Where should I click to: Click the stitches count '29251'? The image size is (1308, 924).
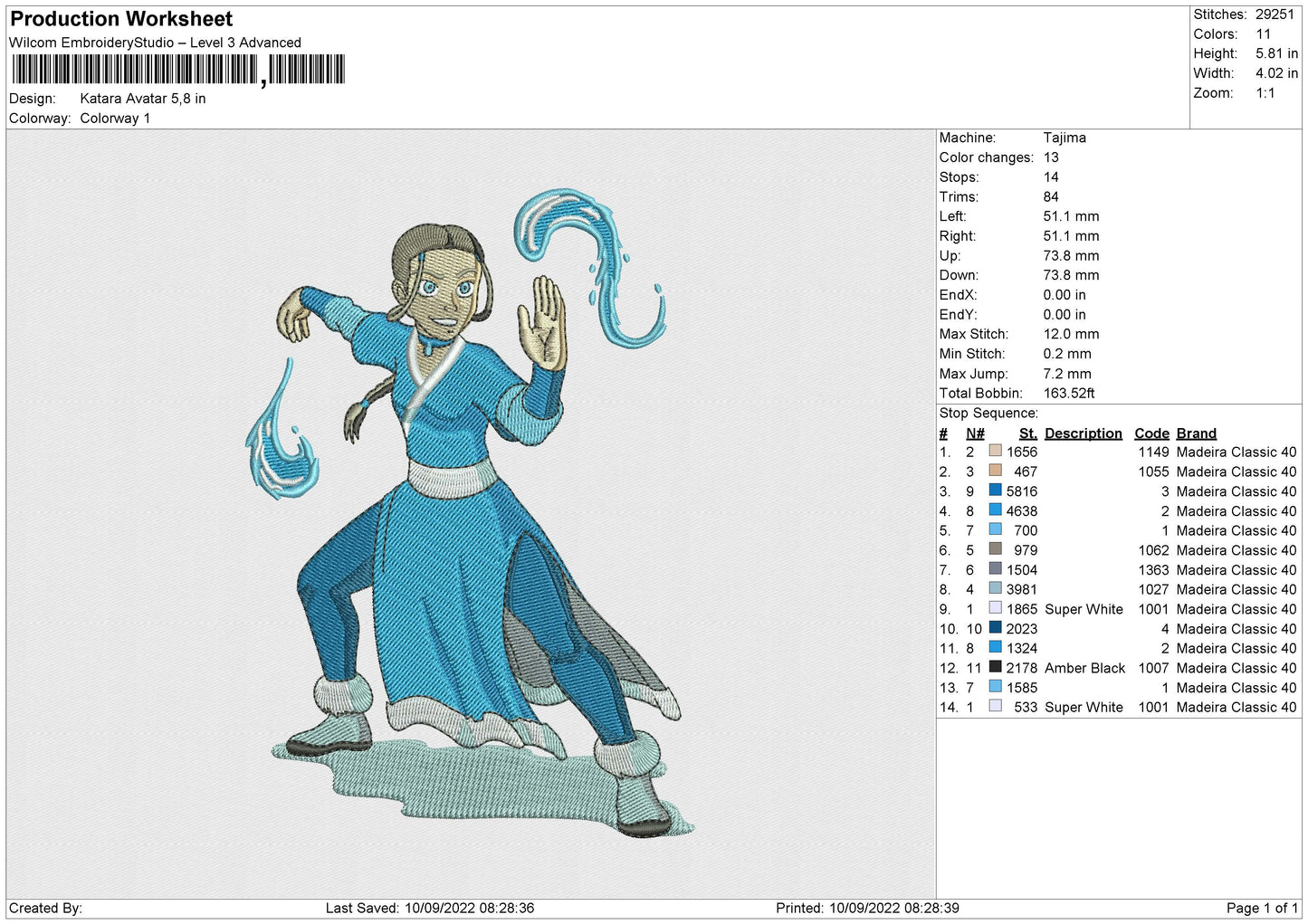[1275, 14]
